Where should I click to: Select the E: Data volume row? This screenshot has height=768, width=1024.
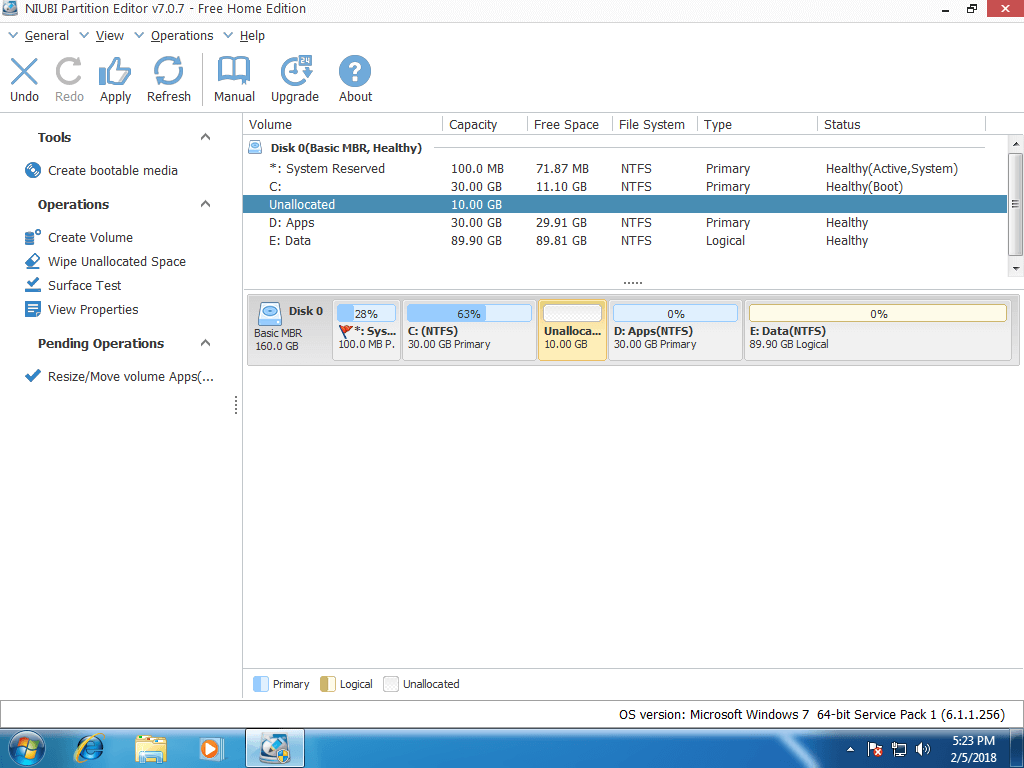click(x=625, y=240)
